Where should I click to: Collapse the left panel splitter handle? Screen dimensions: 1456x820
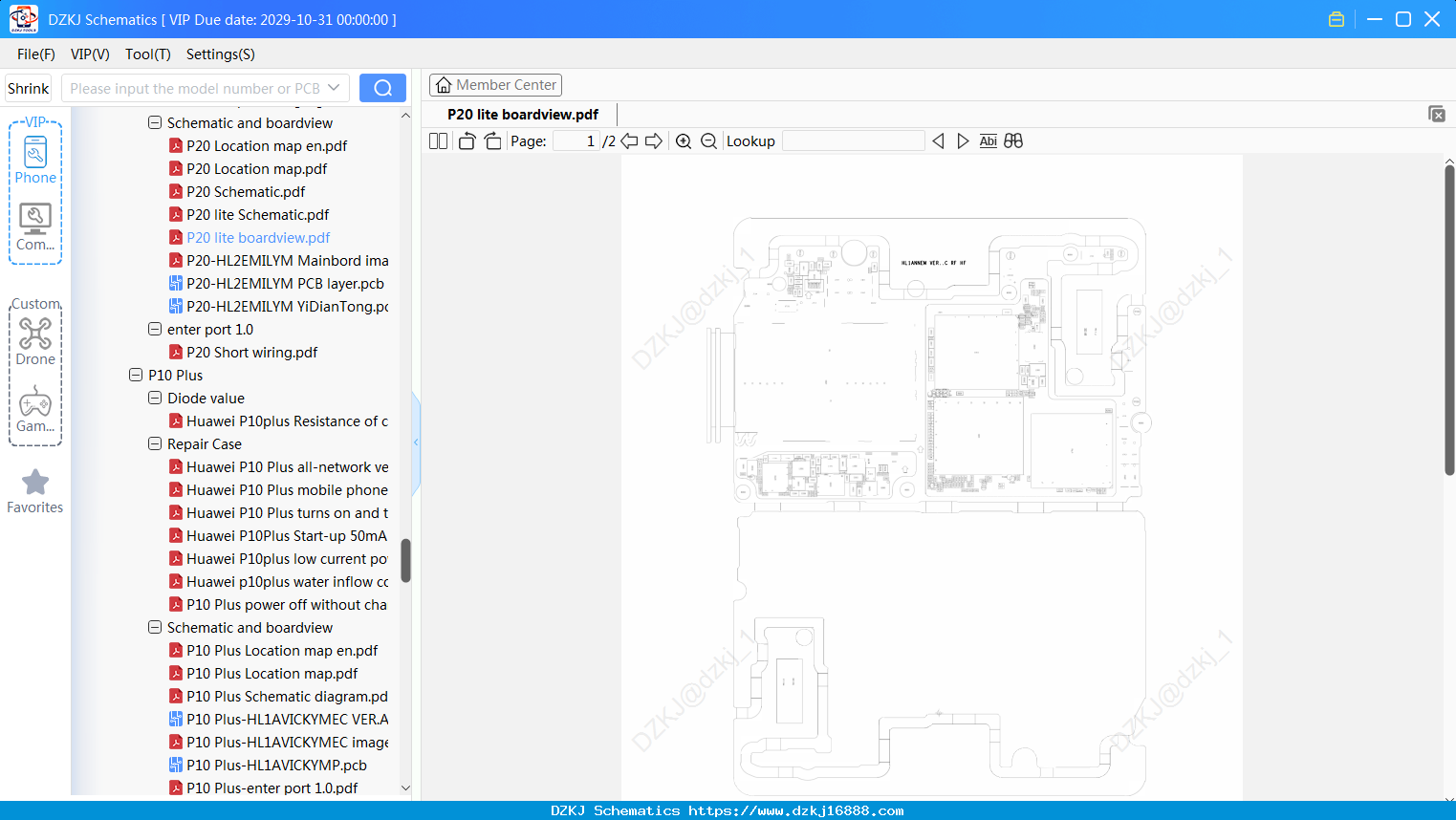point(416,442)
